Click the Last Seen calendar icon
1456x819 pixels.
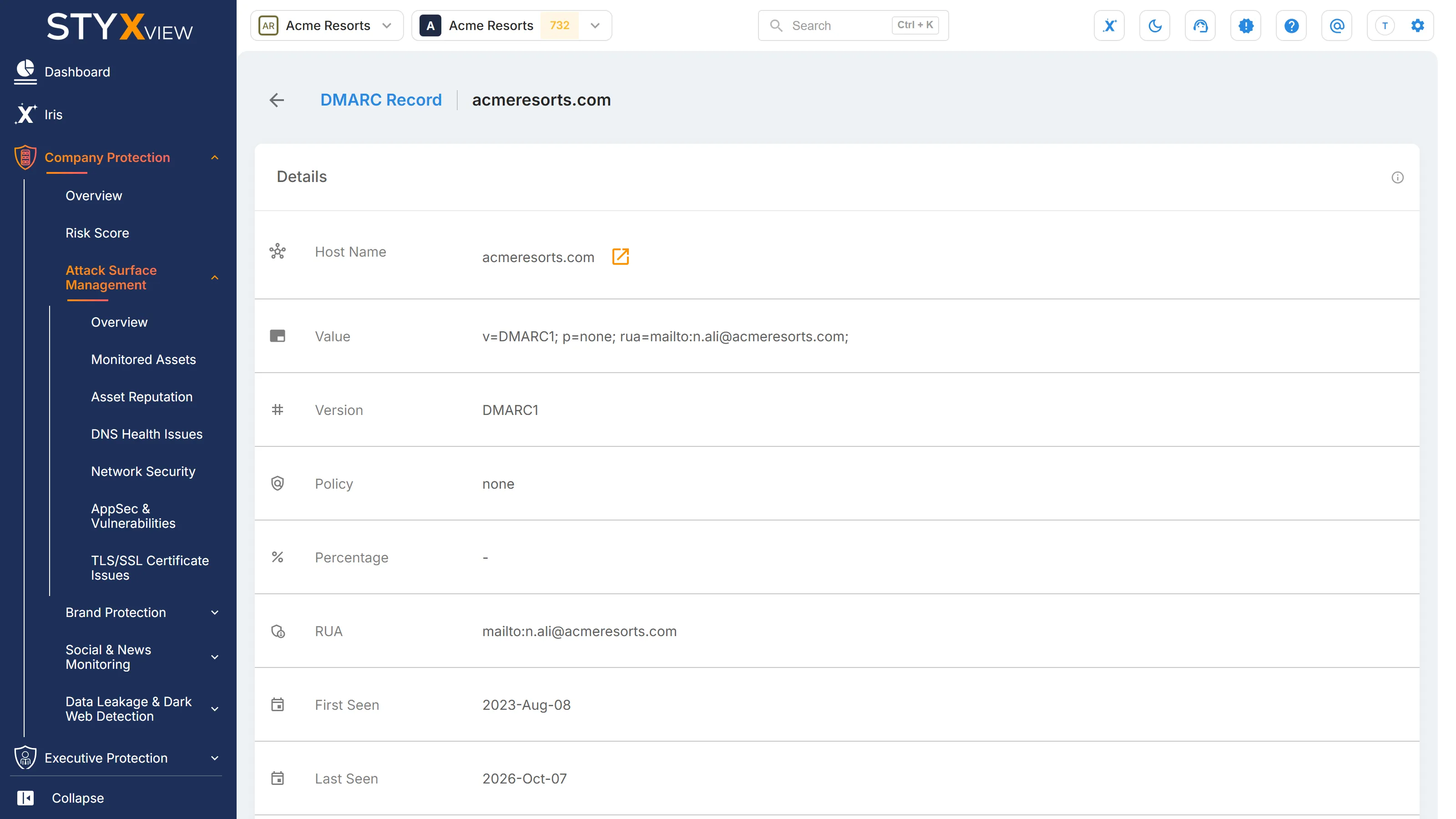(x=278, y=779)
